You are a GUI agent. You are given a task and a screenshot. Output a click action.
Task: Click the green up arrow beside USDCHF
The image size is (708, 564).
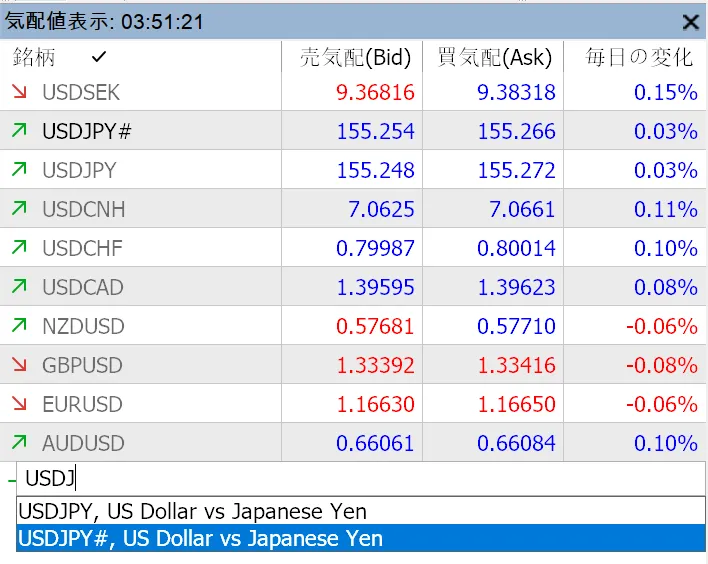click(19, 247)
